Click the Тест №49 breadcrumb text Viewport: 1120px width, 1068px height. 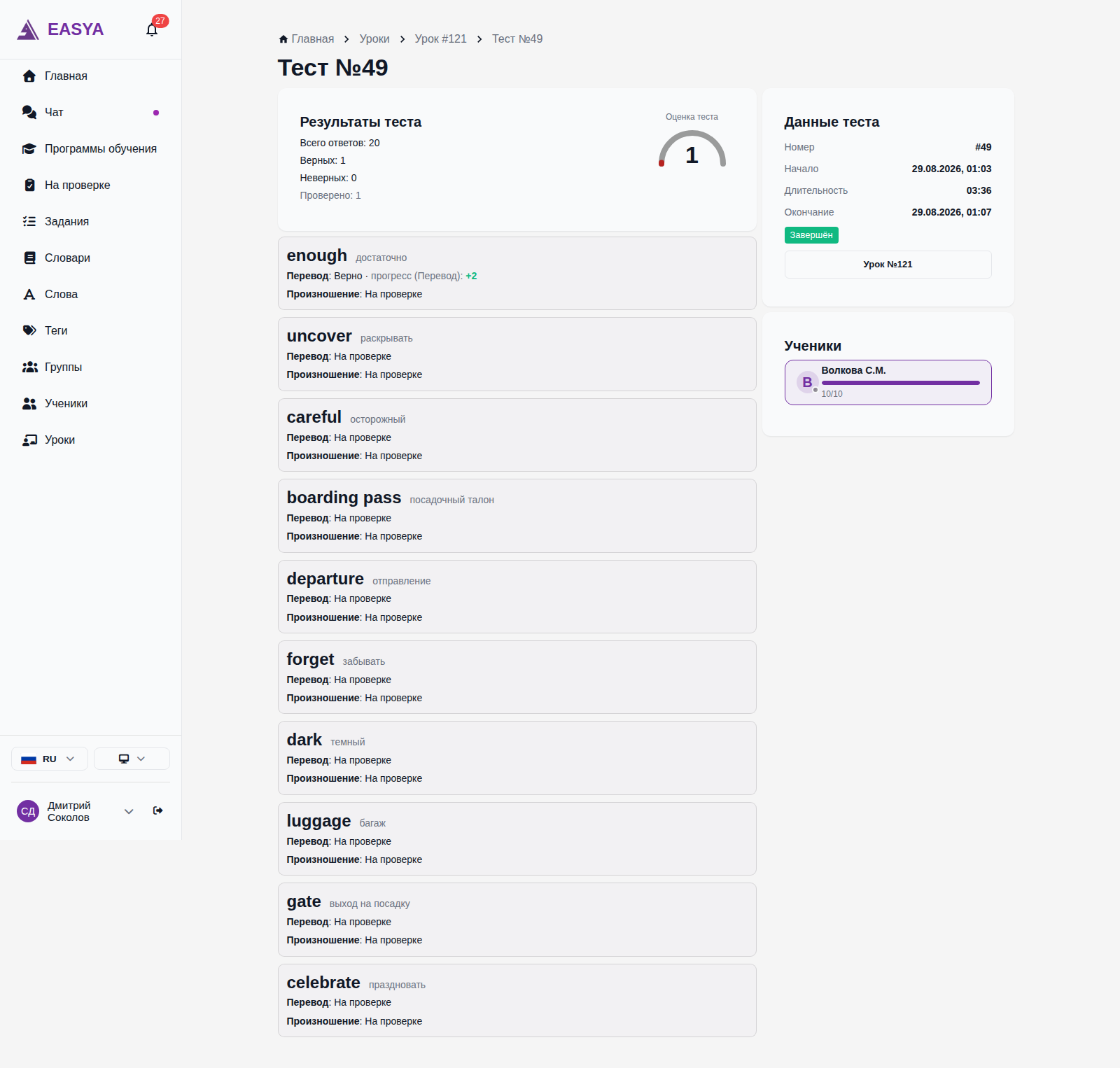(517, 39)
